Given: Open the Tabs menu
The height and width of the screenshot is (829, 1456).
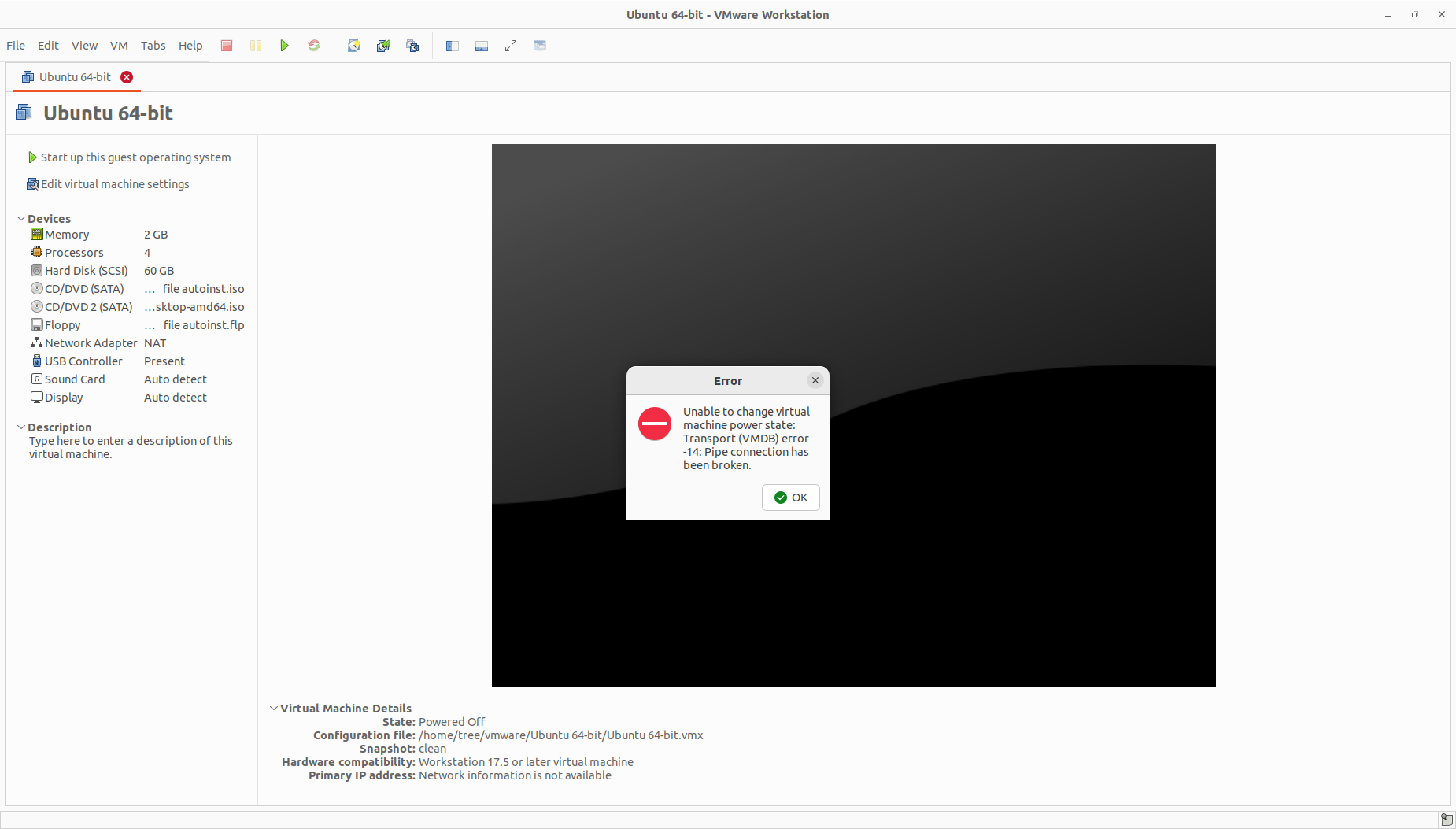Looking at the screenshot, I should click(153, 46).
